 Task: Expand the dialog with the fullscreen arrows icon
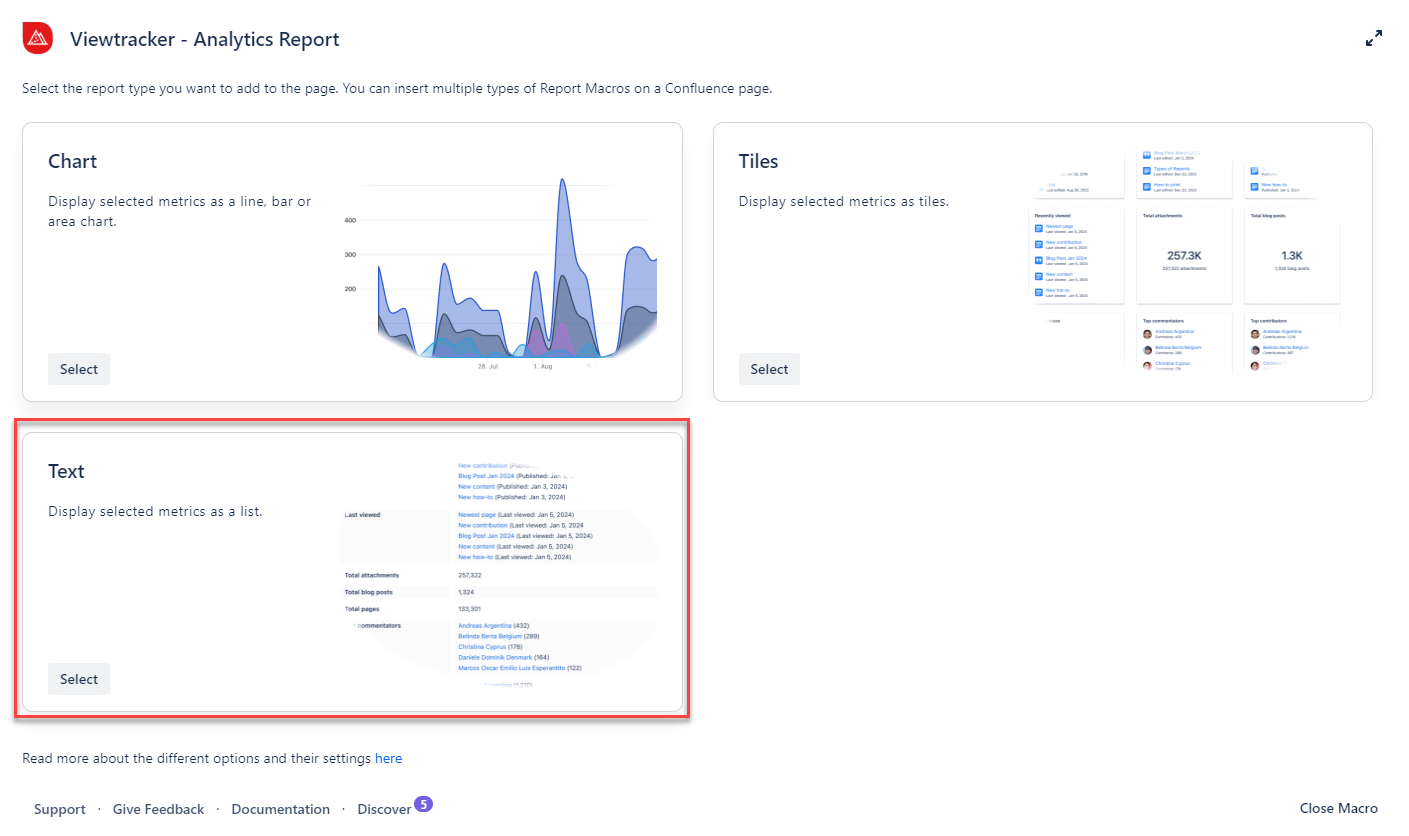(1374, 39)
